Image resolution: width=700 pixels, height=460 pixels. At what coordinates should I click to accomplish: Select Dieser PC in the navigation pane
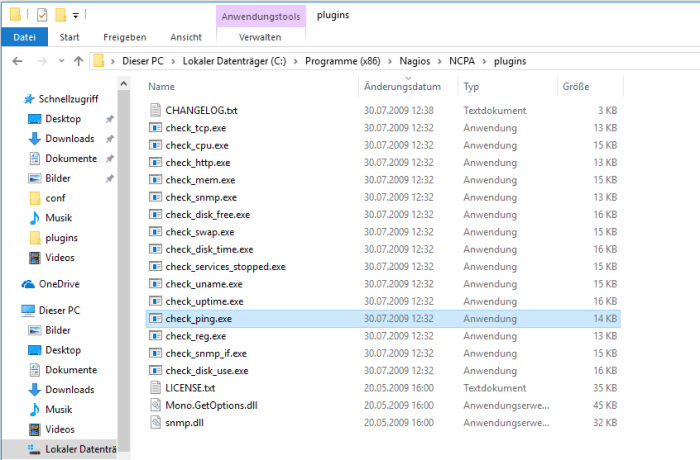(59, 310)
